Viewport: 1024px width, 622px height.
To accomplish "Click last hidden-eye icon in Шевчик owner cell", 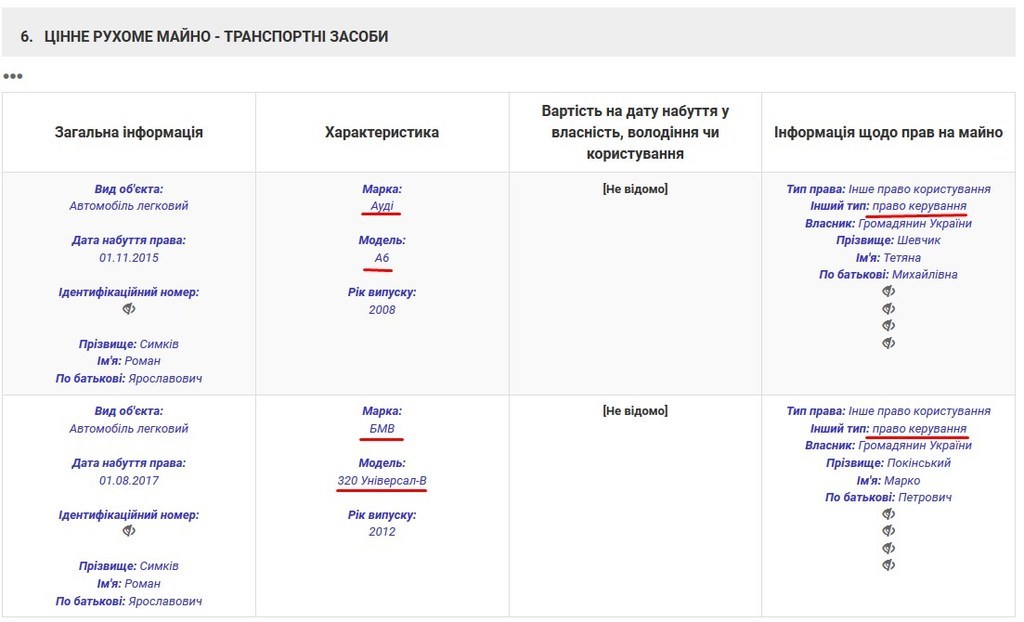I will (x=888, y=343).
